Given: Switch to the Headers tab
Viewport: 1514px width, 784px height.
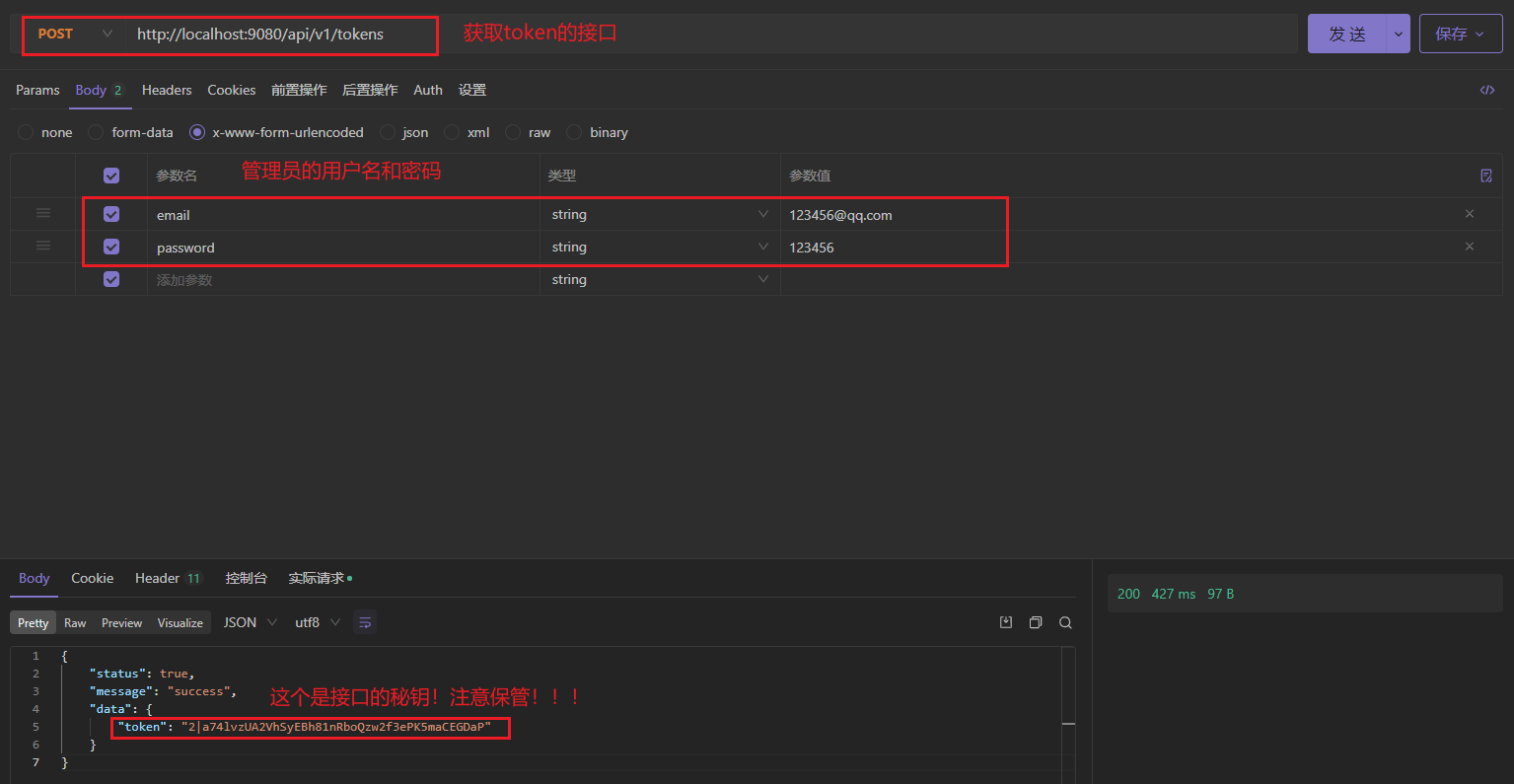Looking at the screenshot, I should [167, 90].
